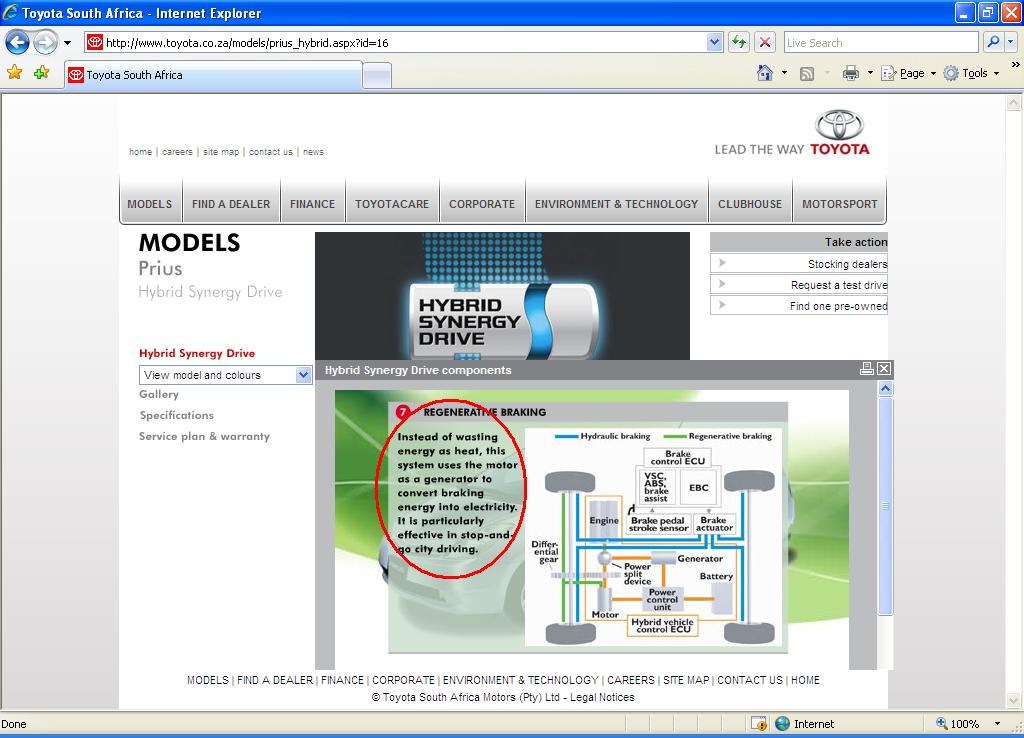1024x738 pixels.
Task: Print the Hybrid Synergy Drive components panel
Action: [x=867, y=369]
